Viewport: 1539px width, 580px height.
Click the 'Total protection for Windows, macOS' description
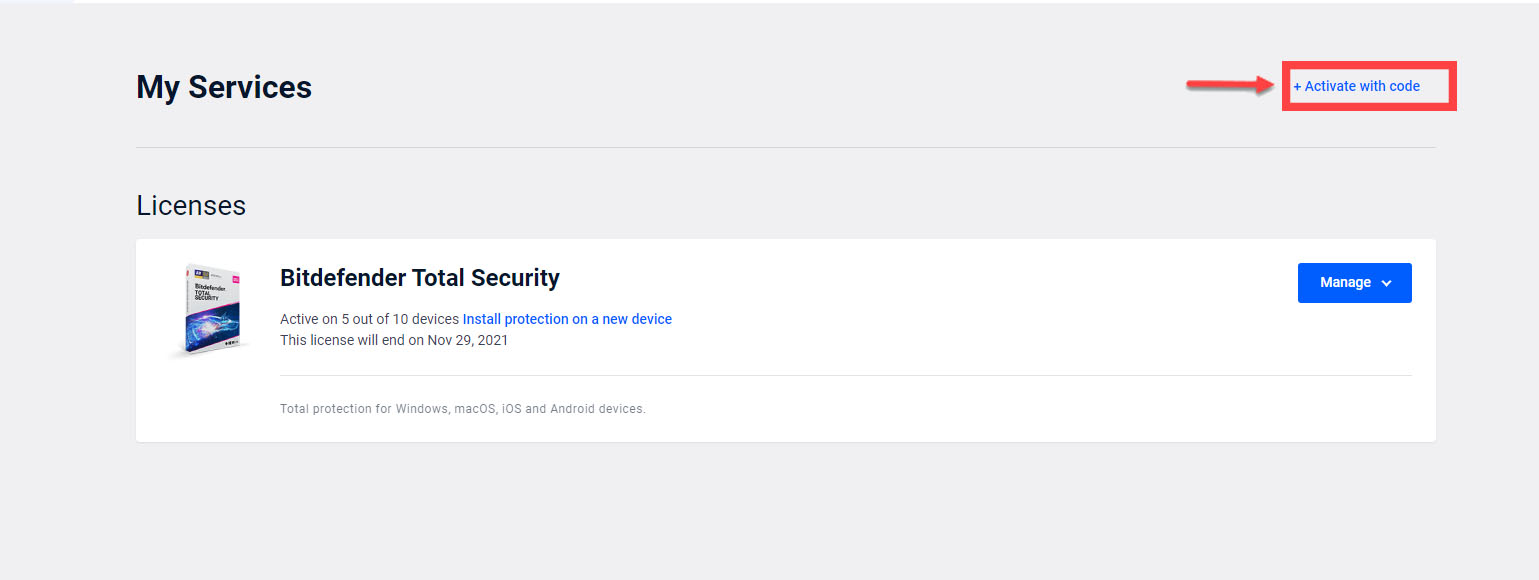(x=463, y=409)
